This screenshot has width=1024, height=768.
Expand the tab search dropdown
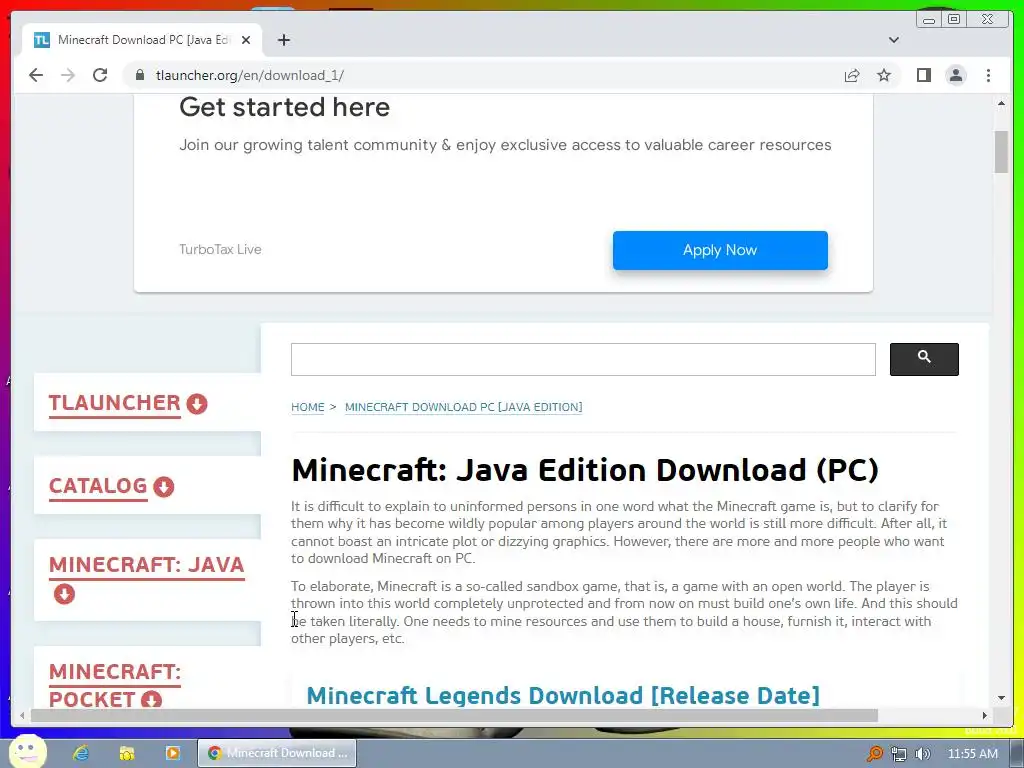click(x=893, y=40)
